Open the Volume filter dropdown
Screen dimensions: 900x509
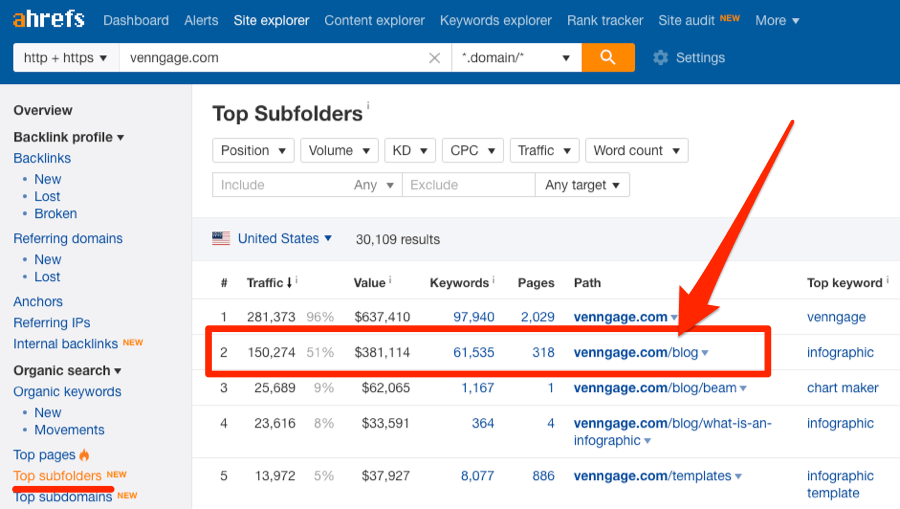(339, 150)
